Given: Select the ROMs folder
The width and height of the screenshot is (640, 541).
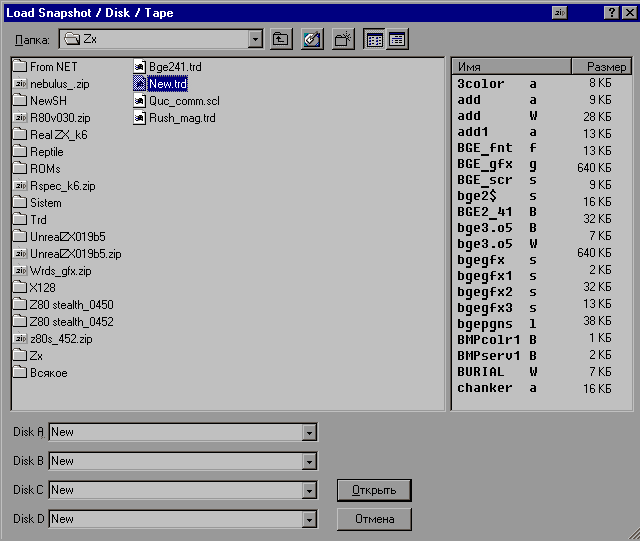Looking at the screenshot, I should [45, 169].
